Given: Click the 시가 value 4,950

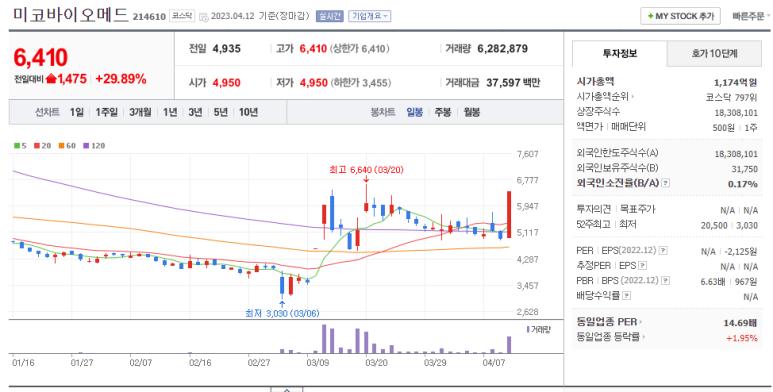Looking at the screenshot, I should point(227,82).
